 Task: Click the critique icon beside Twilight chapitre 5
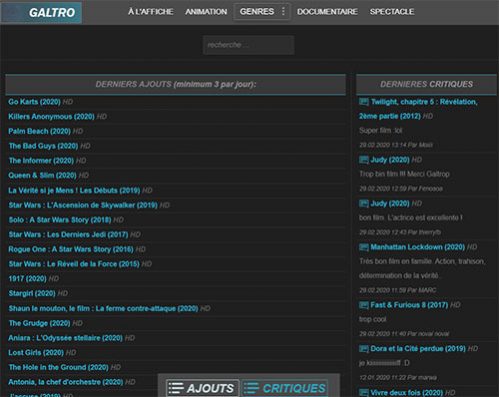363,102
